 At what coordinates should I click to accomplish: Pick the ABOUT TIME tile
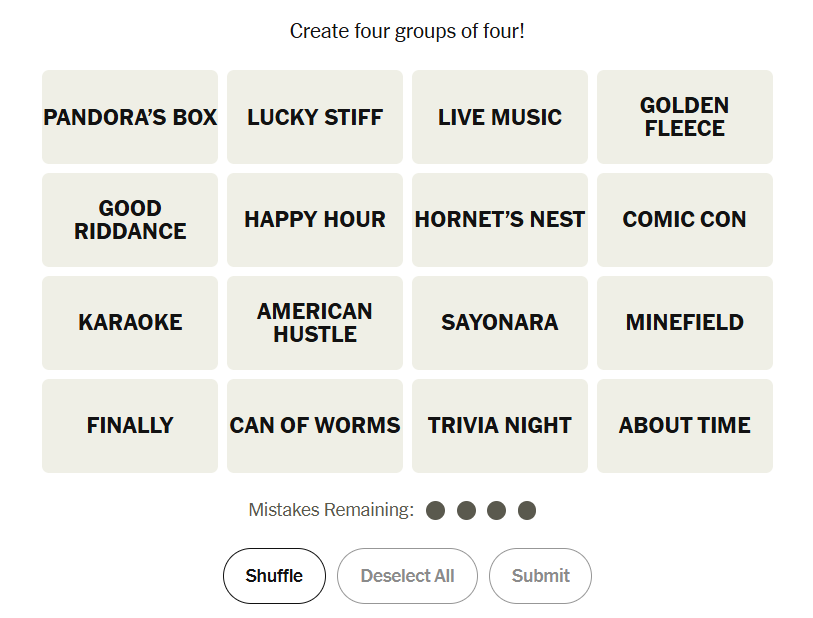[x=685, y=426]
